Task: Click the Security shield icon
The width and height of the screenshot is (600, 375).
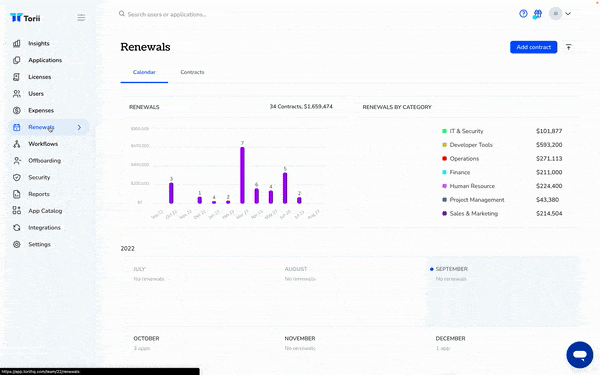Action: point(16,177)
